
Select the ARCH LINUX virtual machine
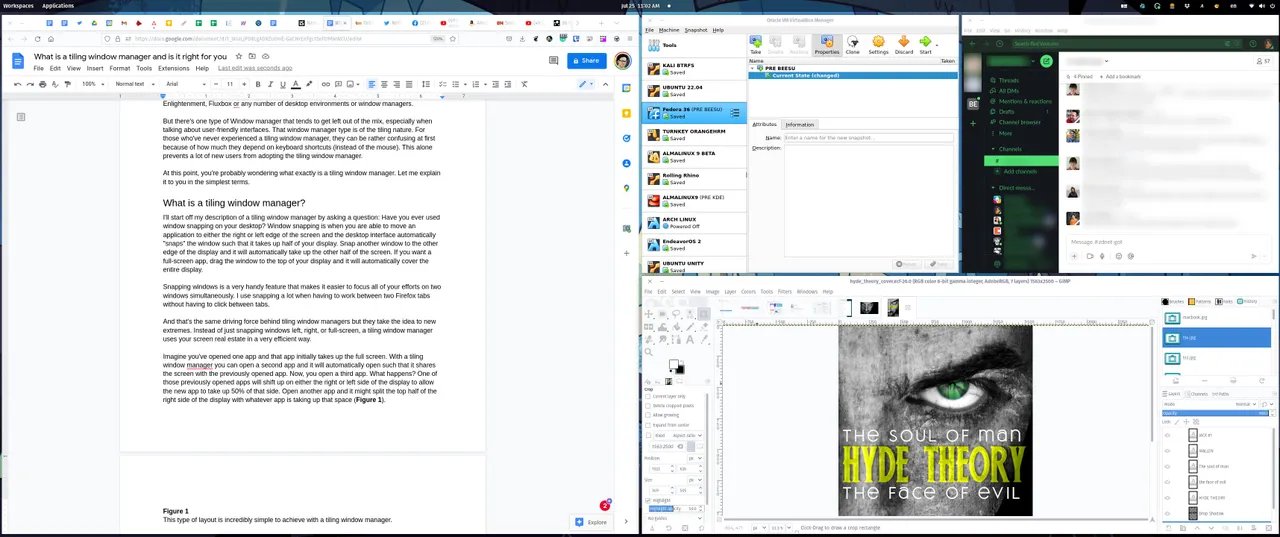[x=693, y=222]
